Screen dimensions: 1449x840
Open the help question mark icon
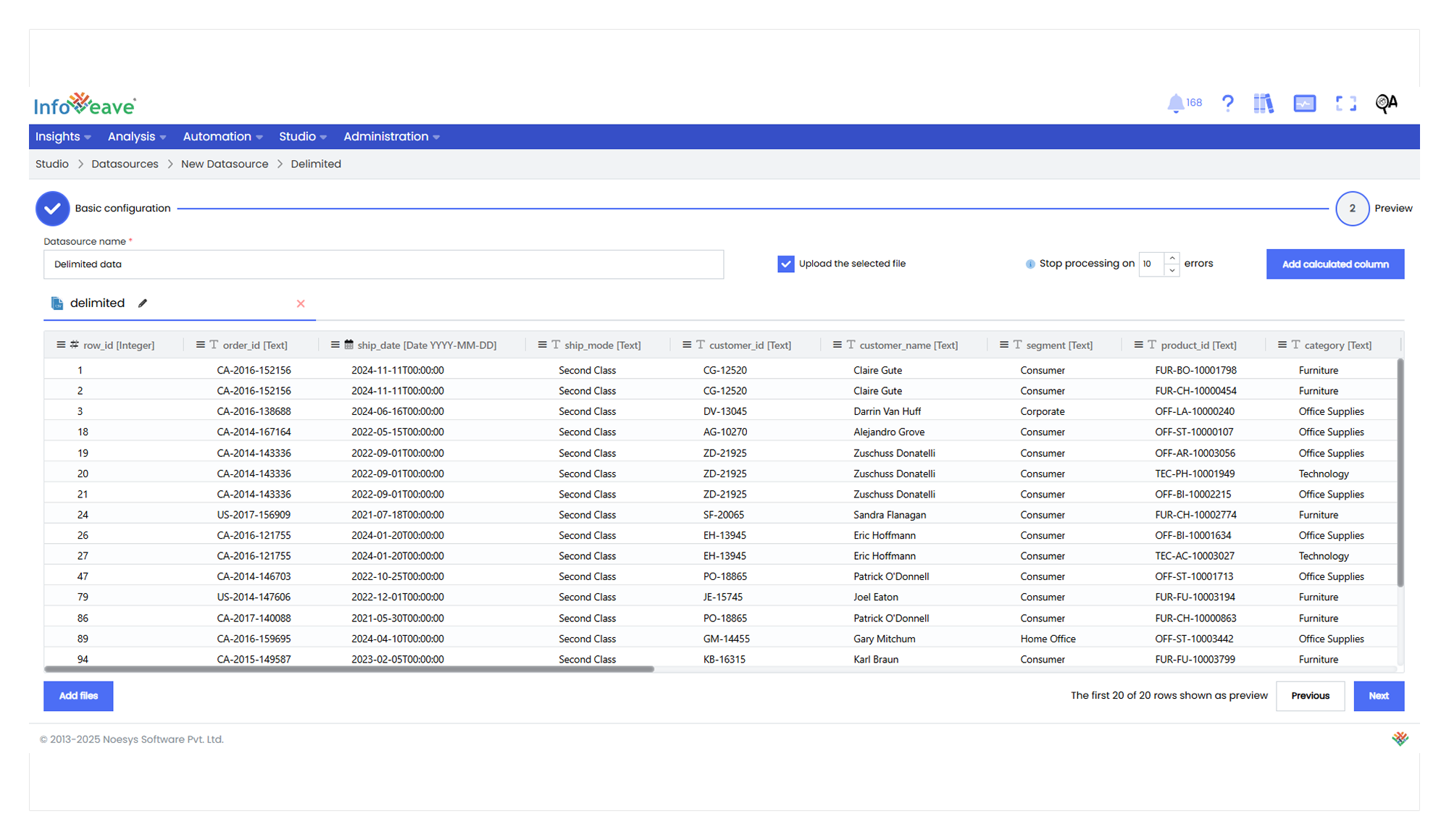(1227, 104)
